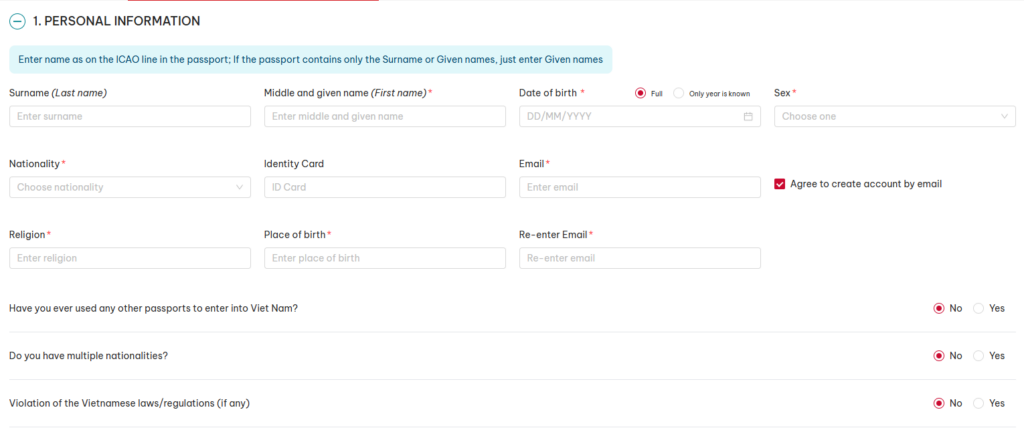Click the DD/MM/YYYY date field
This screenshot has height=430, width=1024.
pyautogui.click(x=639, y=116)
